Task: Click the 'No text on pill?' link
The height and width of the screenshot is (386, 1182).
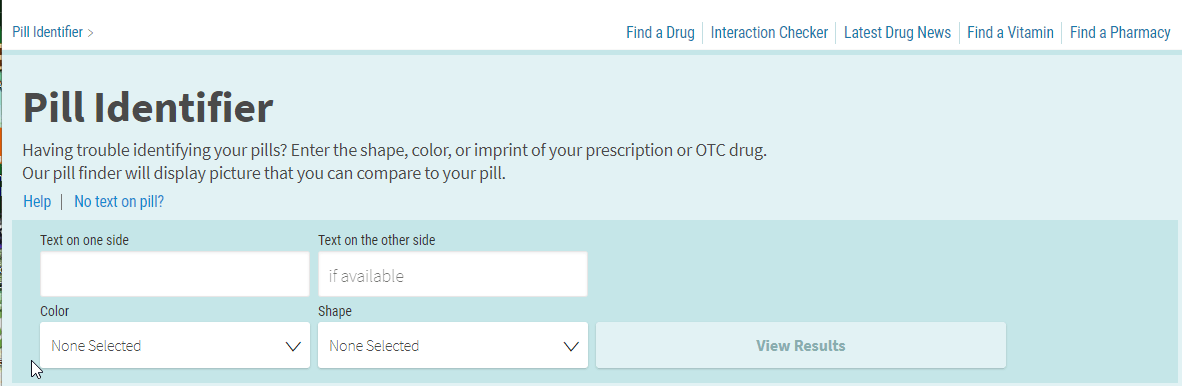Action: tap(119, 201)
